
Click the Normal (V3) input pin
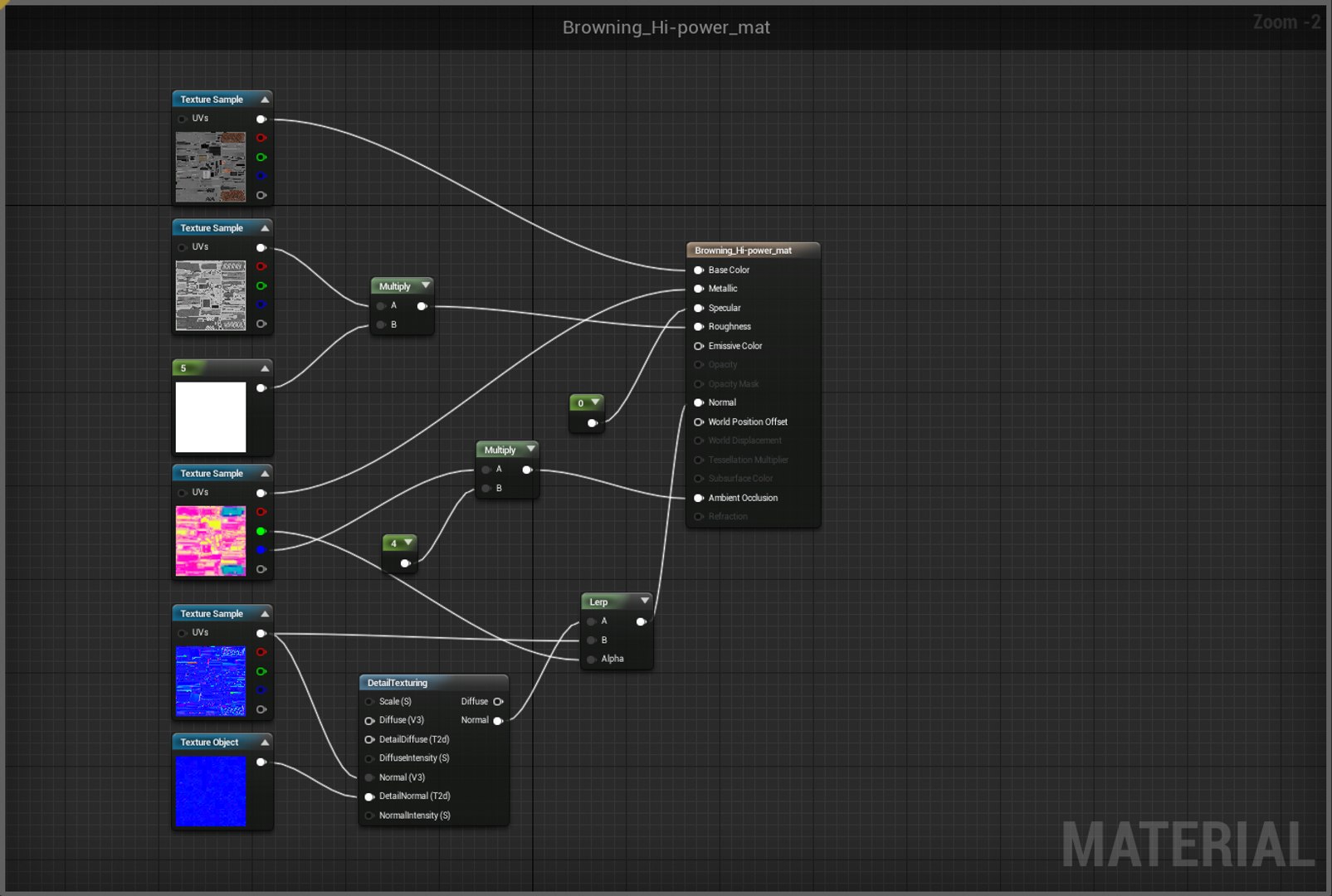point(369,777)
